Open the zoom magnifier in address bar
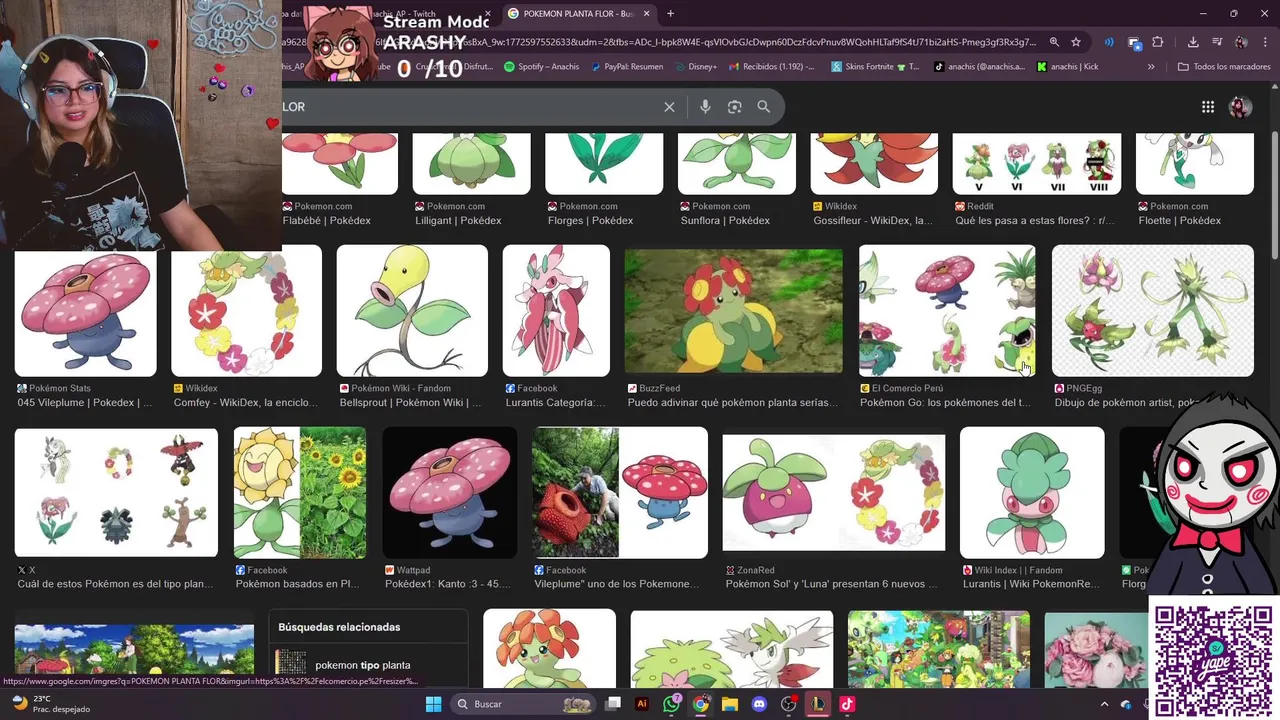 pyautogui.click(x=1054, y=42)
